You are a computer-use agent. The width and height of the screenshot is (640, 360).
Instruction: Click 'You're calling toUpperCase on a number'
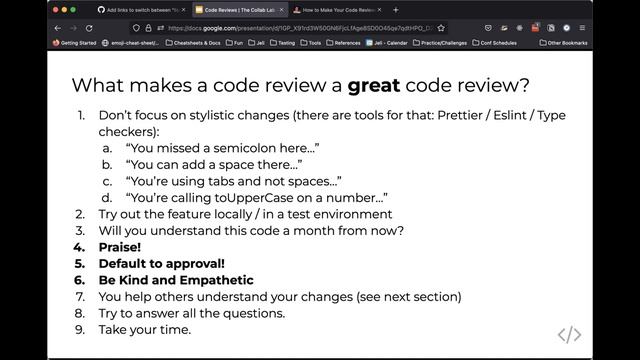(257, 198)
